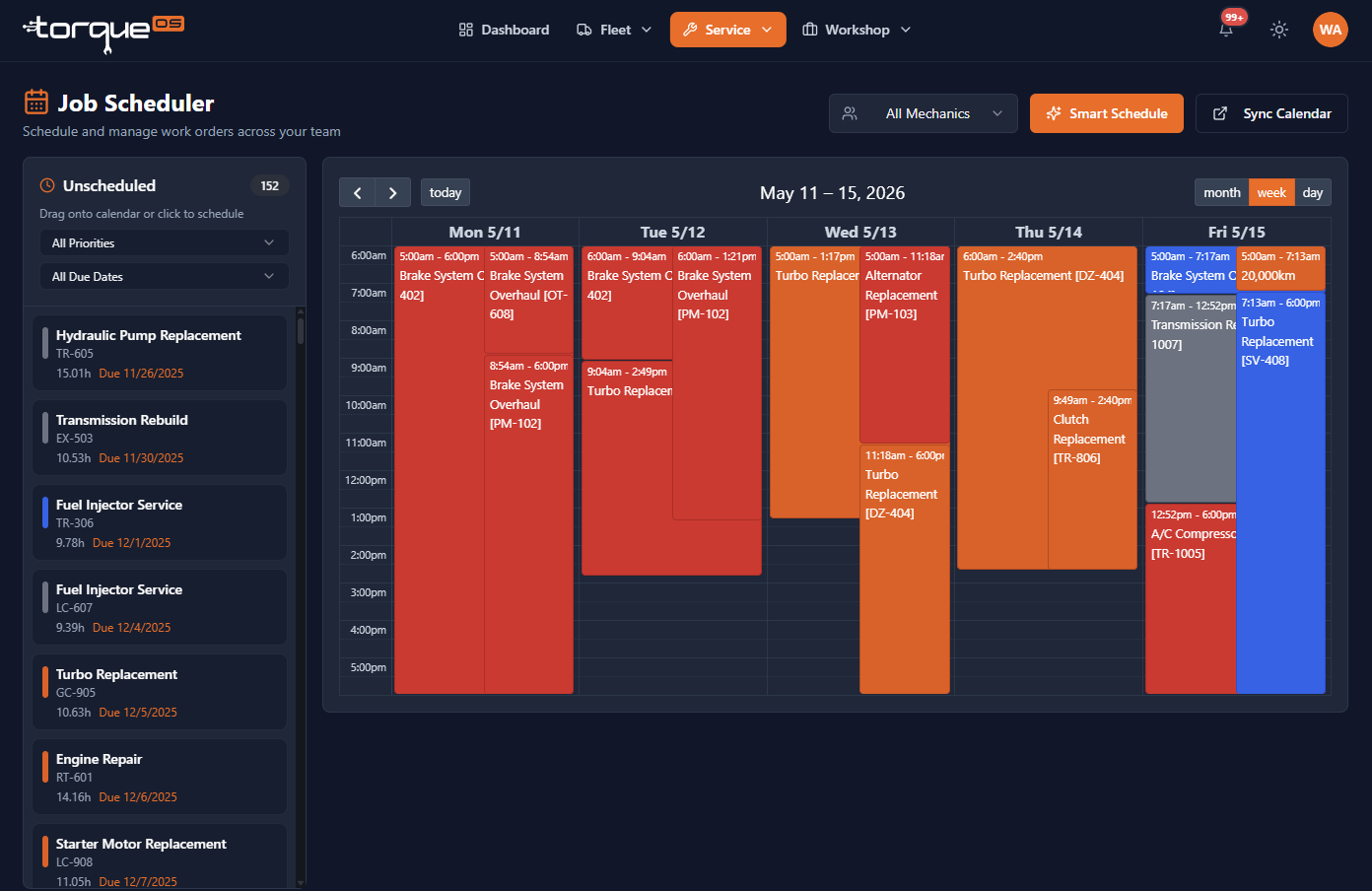Click Sync Calendar button

coord(1271,113)
